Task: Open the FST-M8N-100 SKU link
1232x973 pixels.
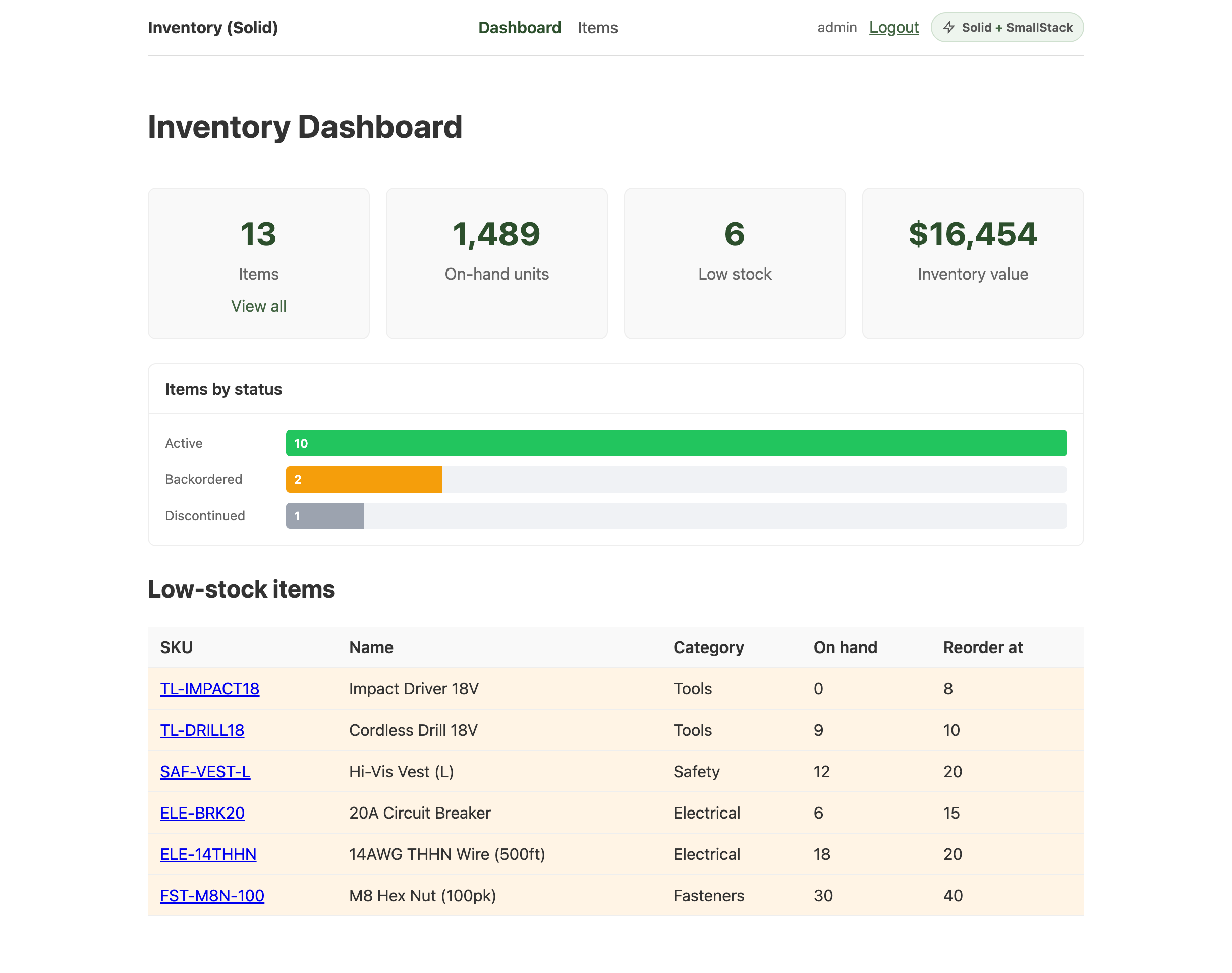Action: [x=212, y=895]
